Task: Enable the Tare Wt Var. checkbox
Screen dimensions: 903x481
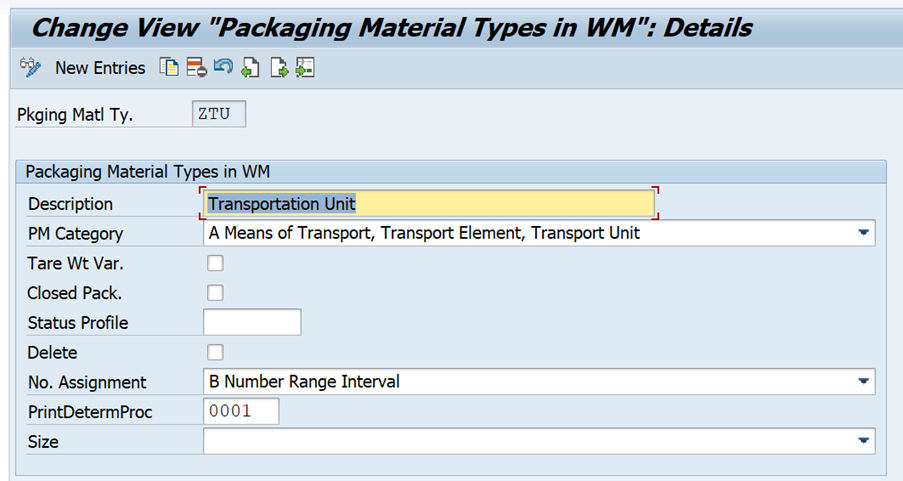Action: coord(215,264)
